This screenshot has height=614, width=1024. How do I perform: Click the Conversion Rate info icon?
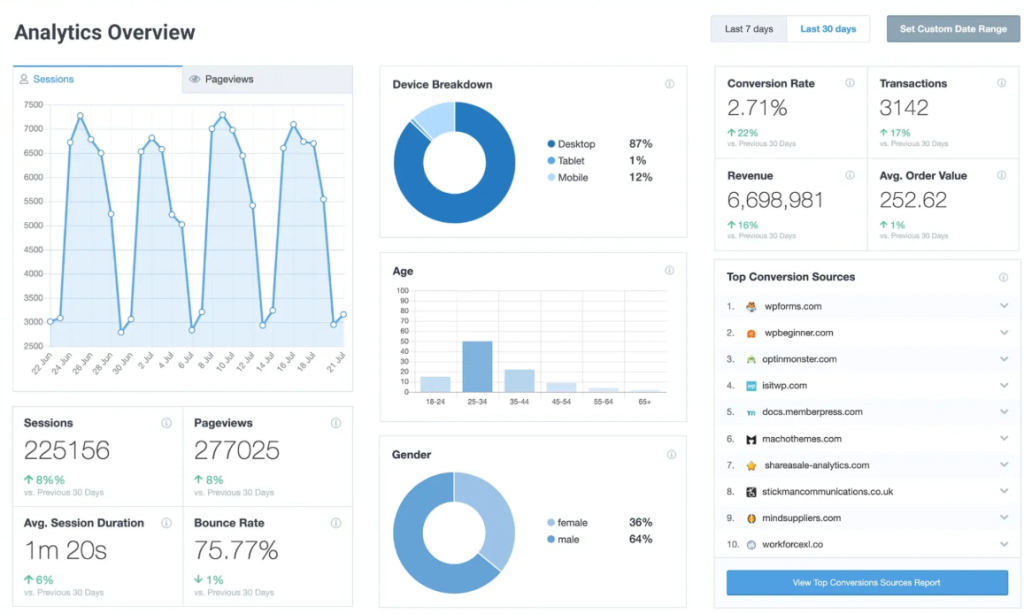(850, 84)
